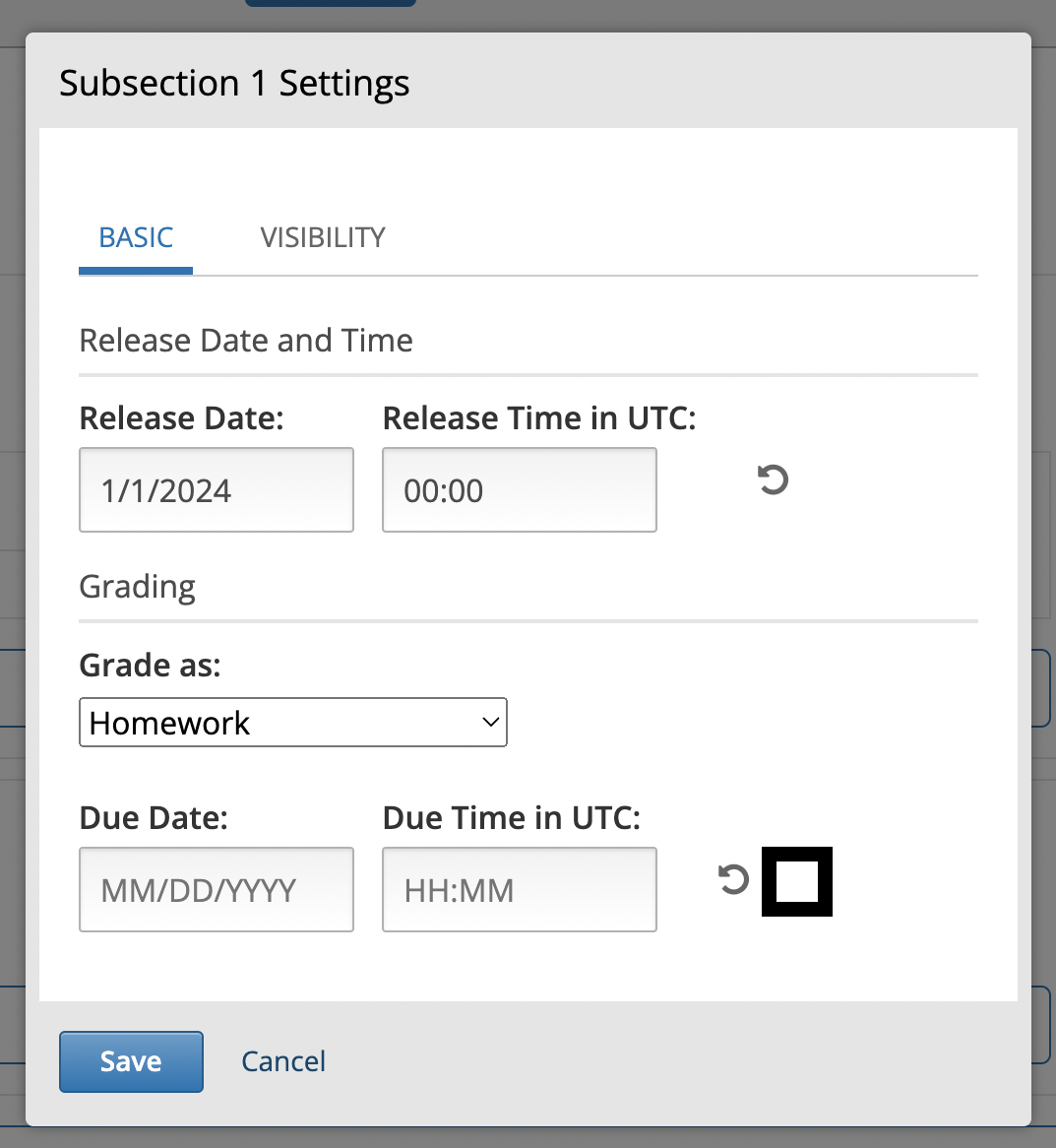Click the Grade as dropdown chevron
Viewport: 1056px width, 1148px height.
click(489, 722)
